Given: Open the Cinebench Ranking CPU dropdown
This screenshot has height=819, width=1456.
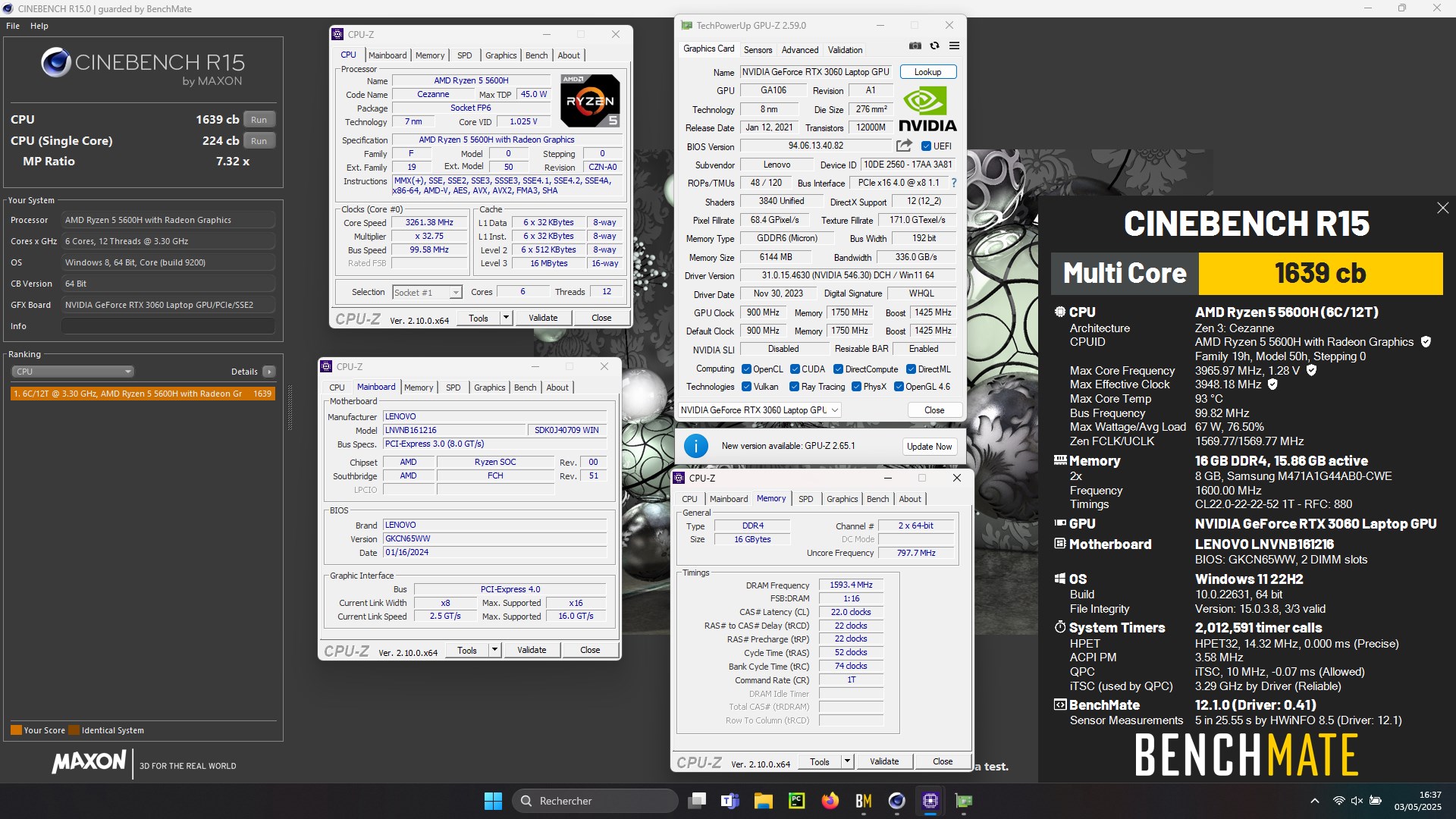Looking at the screenshot, I should pyautogui.click(x=73, y=372).
